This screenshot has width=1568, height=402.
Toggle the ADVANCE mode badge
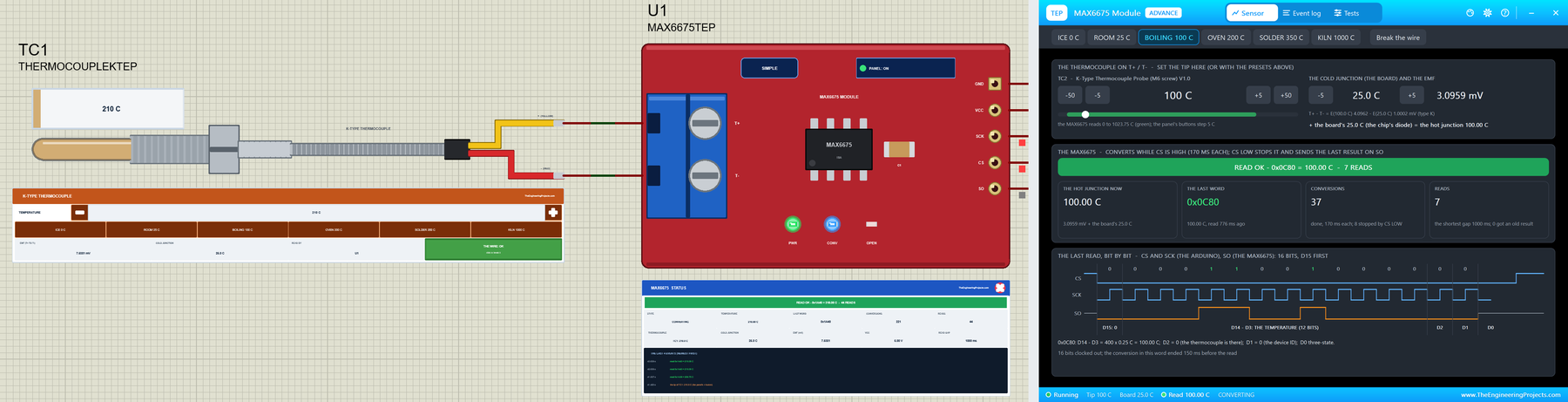tap(1163, 13)
